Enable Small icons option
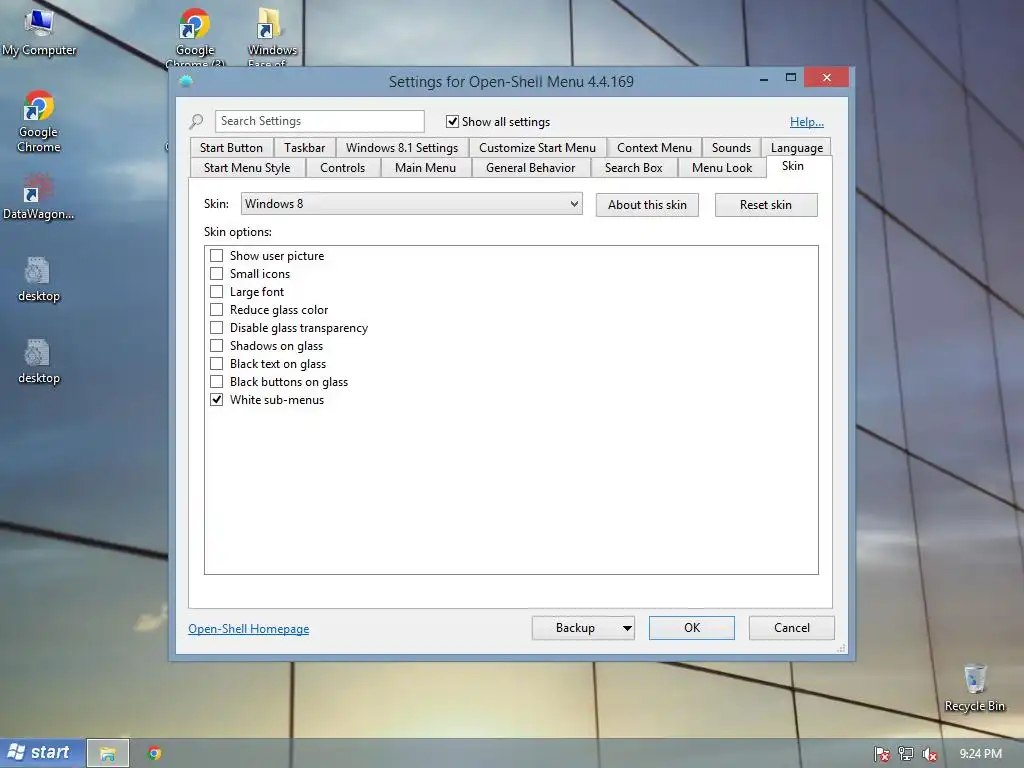Image resolution: width=1024 pixels, height=768 pixels. [216, 274]
